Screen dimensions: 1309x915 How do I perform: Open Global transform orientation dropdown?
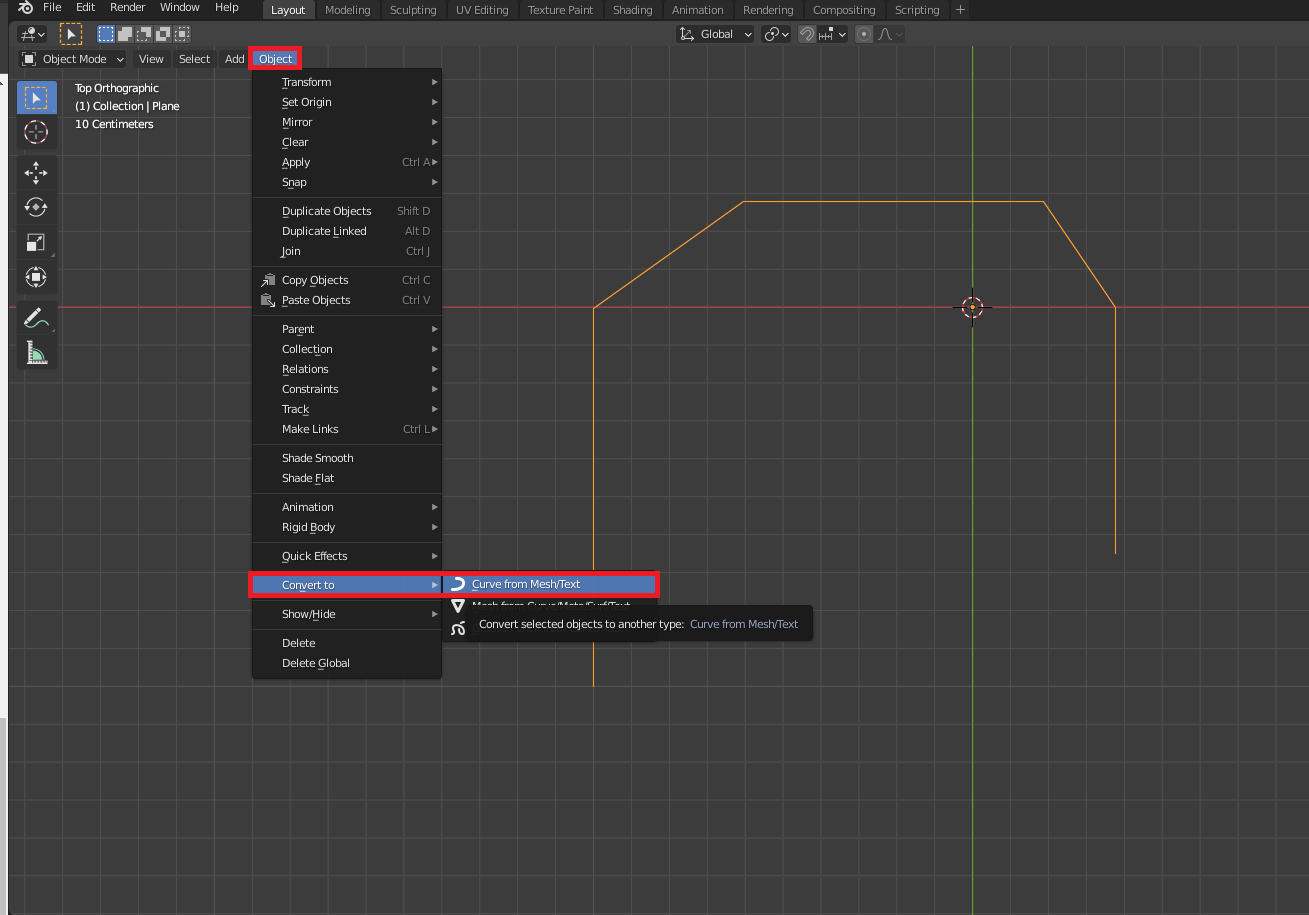(x=716, y=34)
